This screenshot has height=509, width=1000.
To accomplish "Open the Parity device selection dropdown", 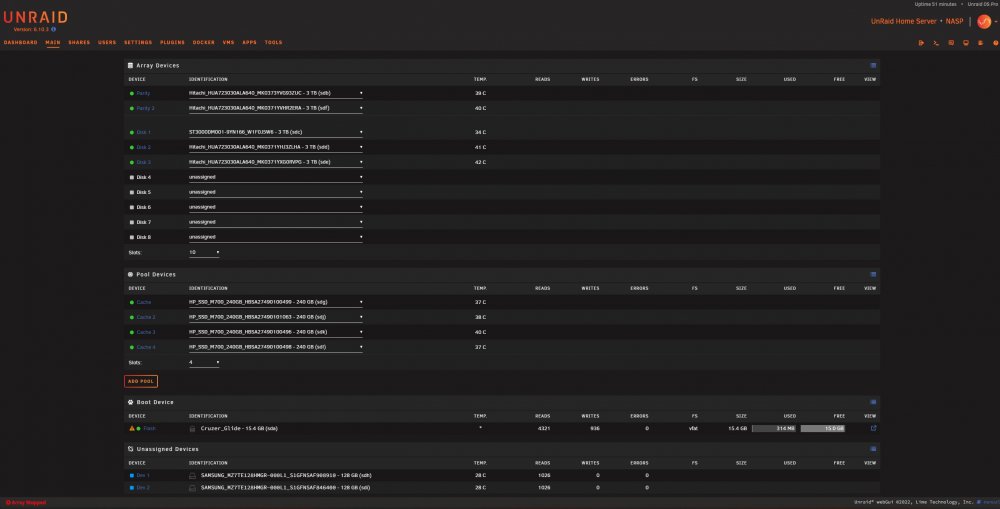I will pyautogui.click(x=276, y=93).
